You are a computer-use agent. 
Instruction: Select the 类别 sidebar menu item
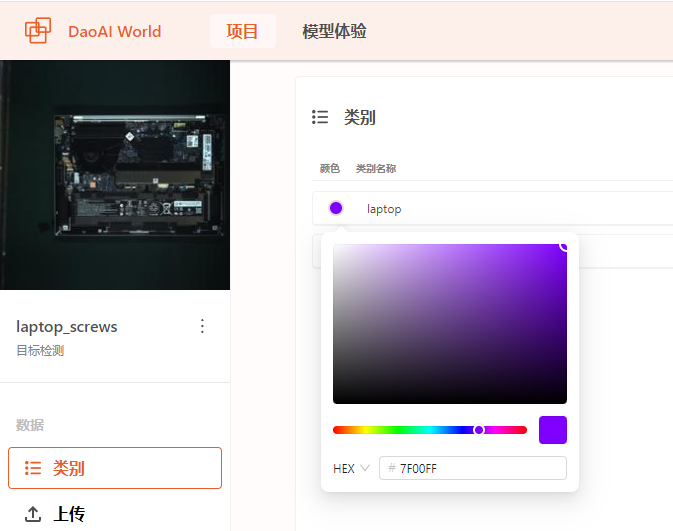[x=115, y=468]
